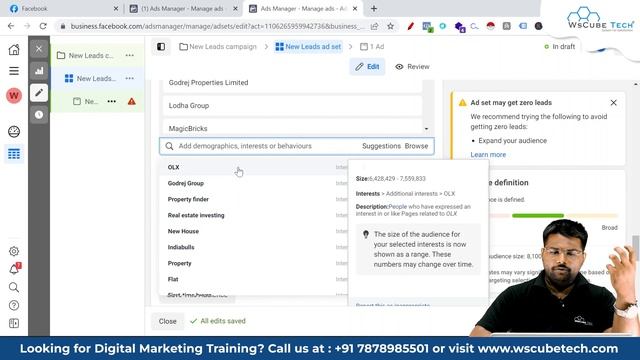Close the editing pane with the X icon

click(x=39, y=49)
